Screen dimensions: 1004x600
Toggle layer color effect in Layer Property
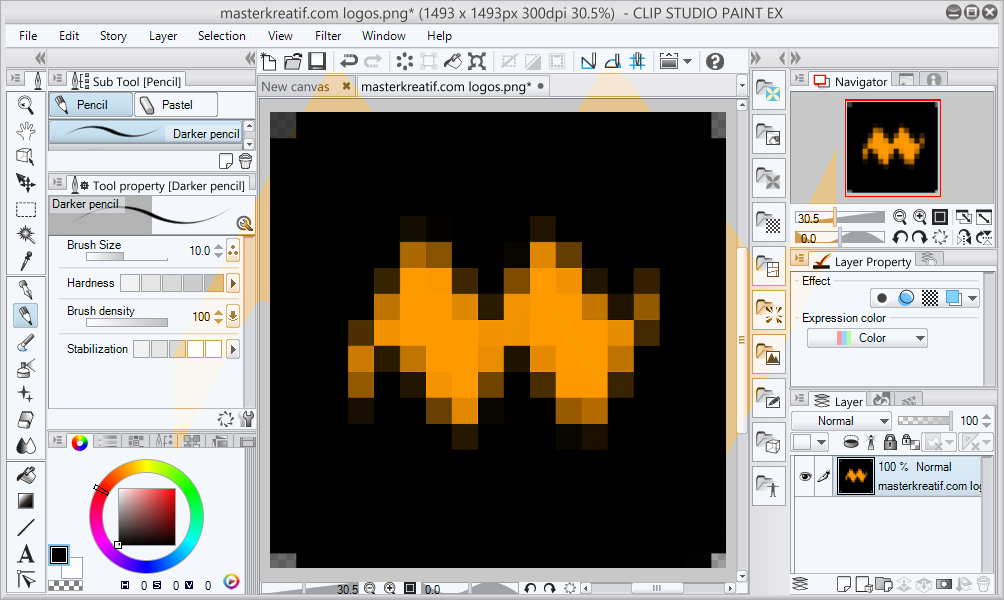point(954,298)
